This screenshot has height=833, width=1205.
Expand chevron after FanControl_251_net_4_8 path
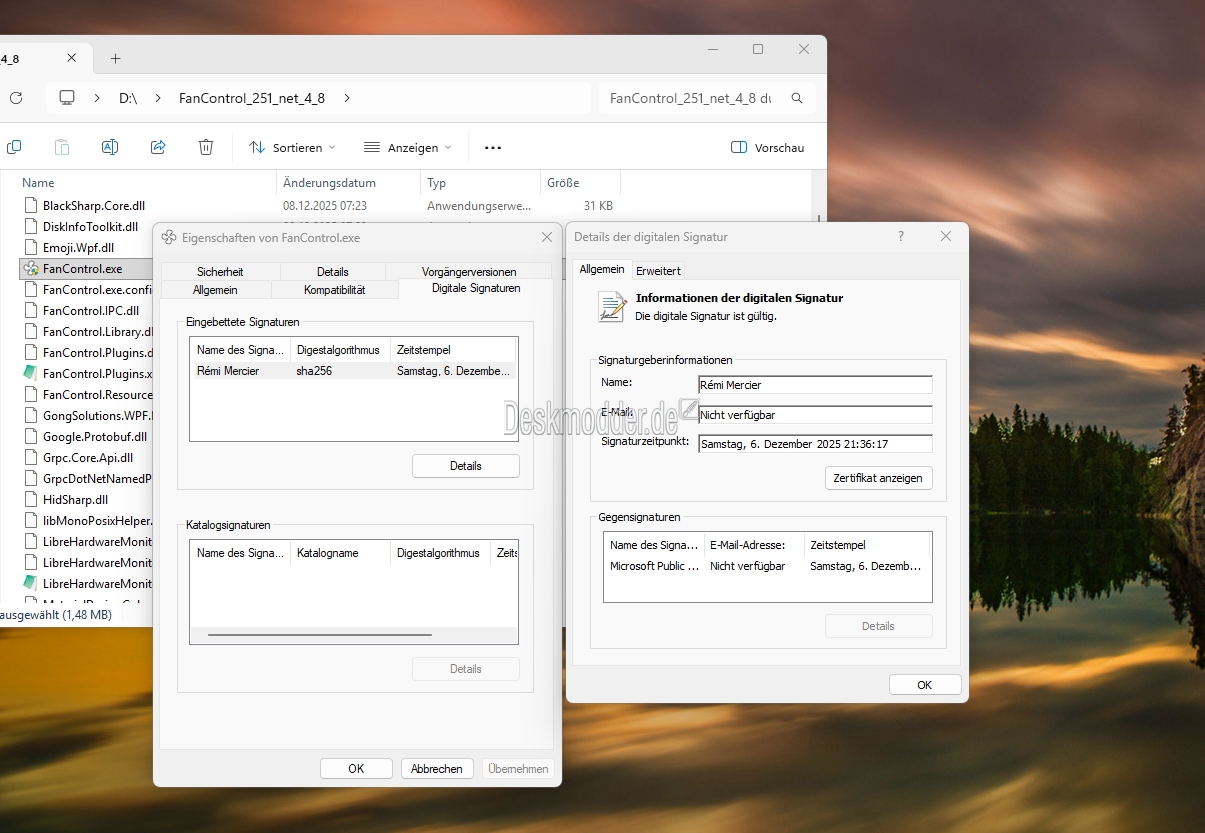(347, 98)
